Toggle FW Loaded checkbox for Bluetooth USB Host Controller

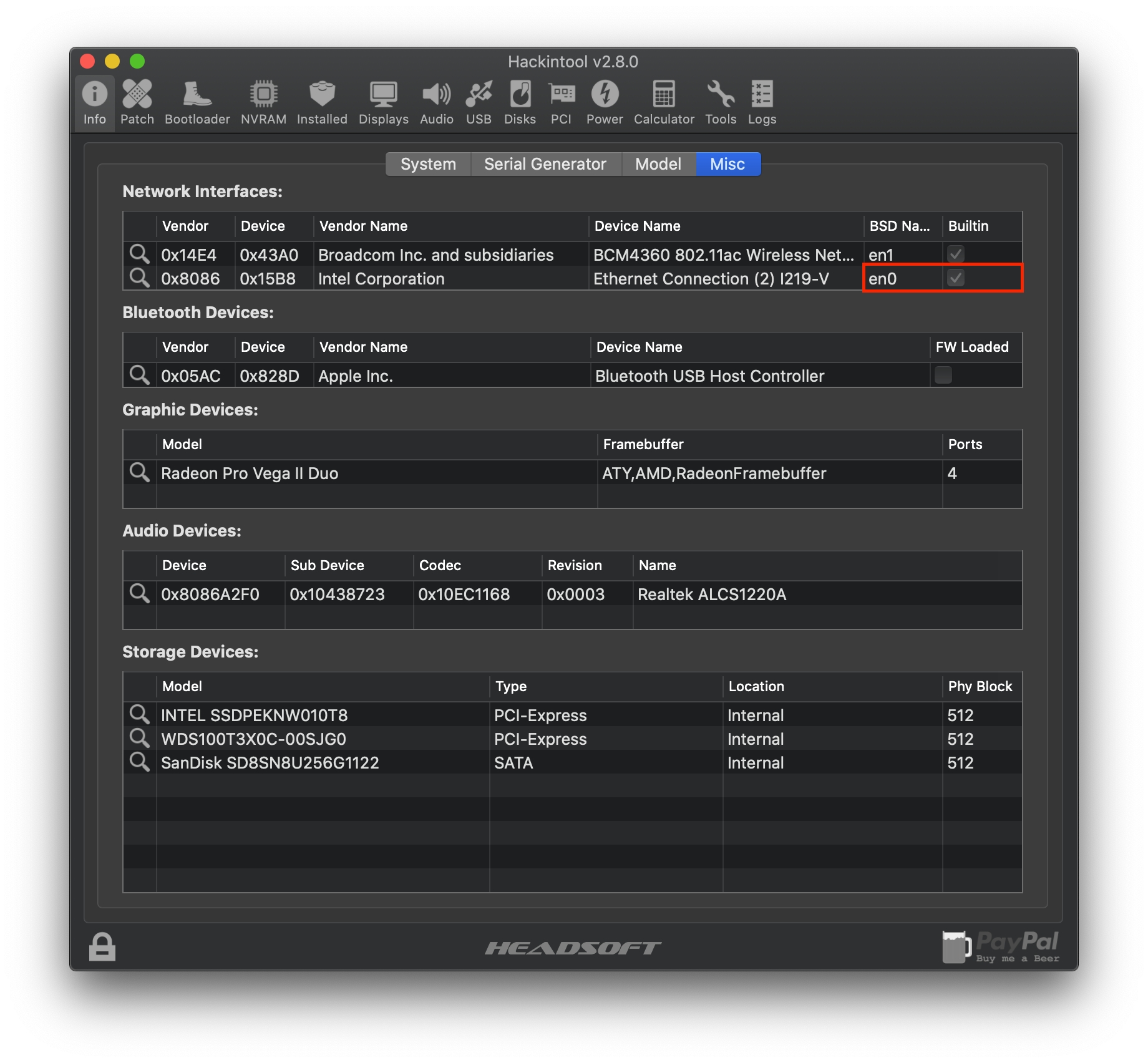click(943, 375)
